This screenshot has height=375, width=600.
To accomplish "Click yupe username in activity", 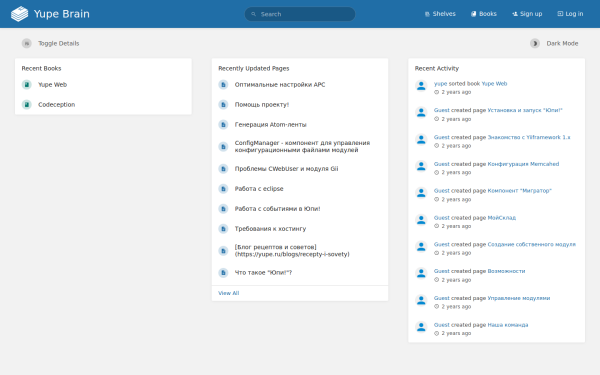I will 440,83.
